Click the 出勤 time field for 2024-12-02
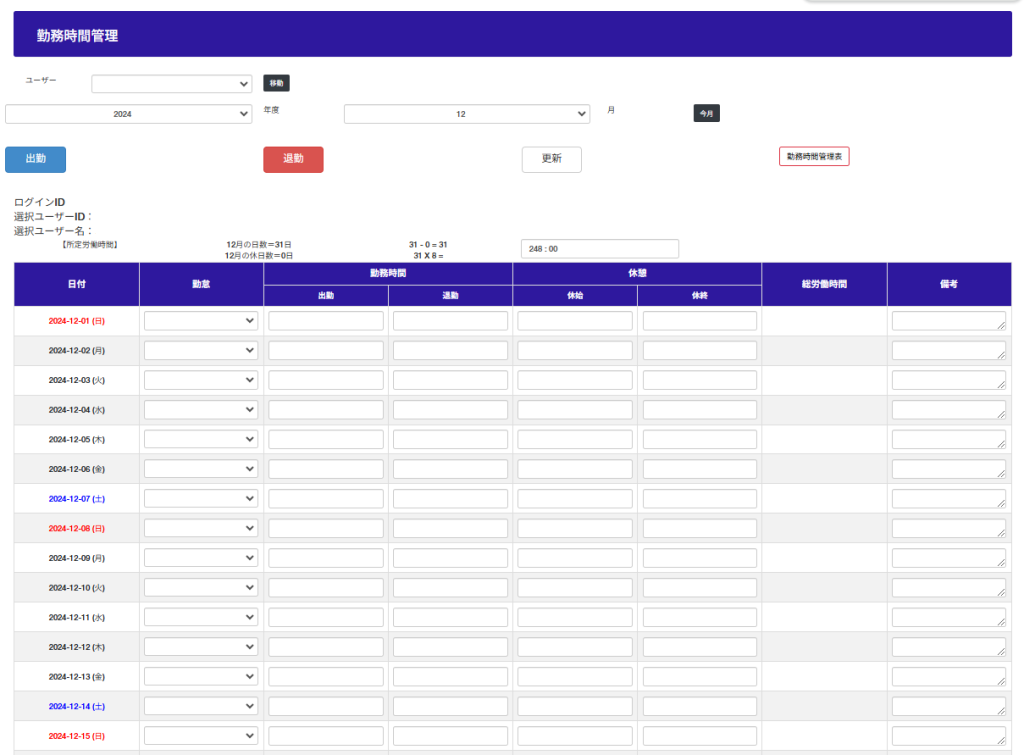The image size is (1024, 755). coord(326,351)
